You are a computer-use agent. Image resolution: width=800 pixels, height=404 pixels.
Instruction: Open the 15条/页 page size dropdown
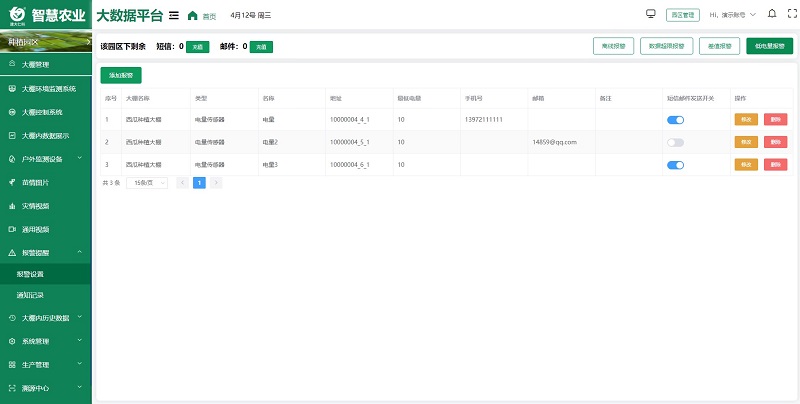(x=146, y=183)
